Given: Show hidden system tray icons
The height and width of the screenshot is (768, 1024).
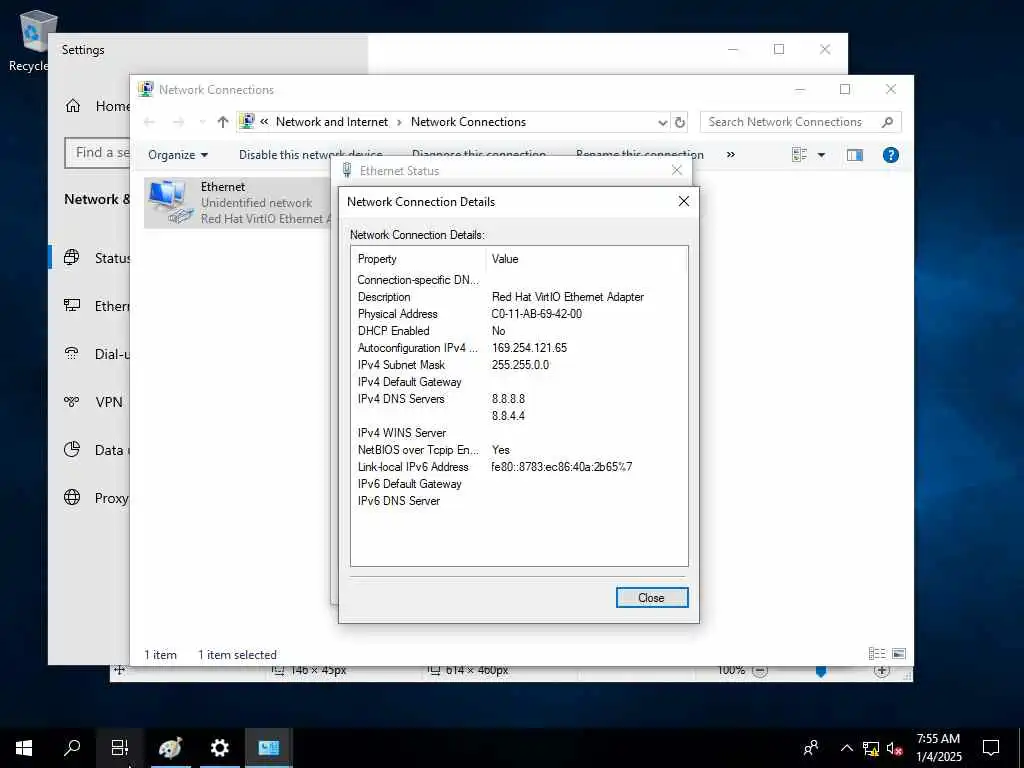Looking at the screenshot, I should point(846,748).
